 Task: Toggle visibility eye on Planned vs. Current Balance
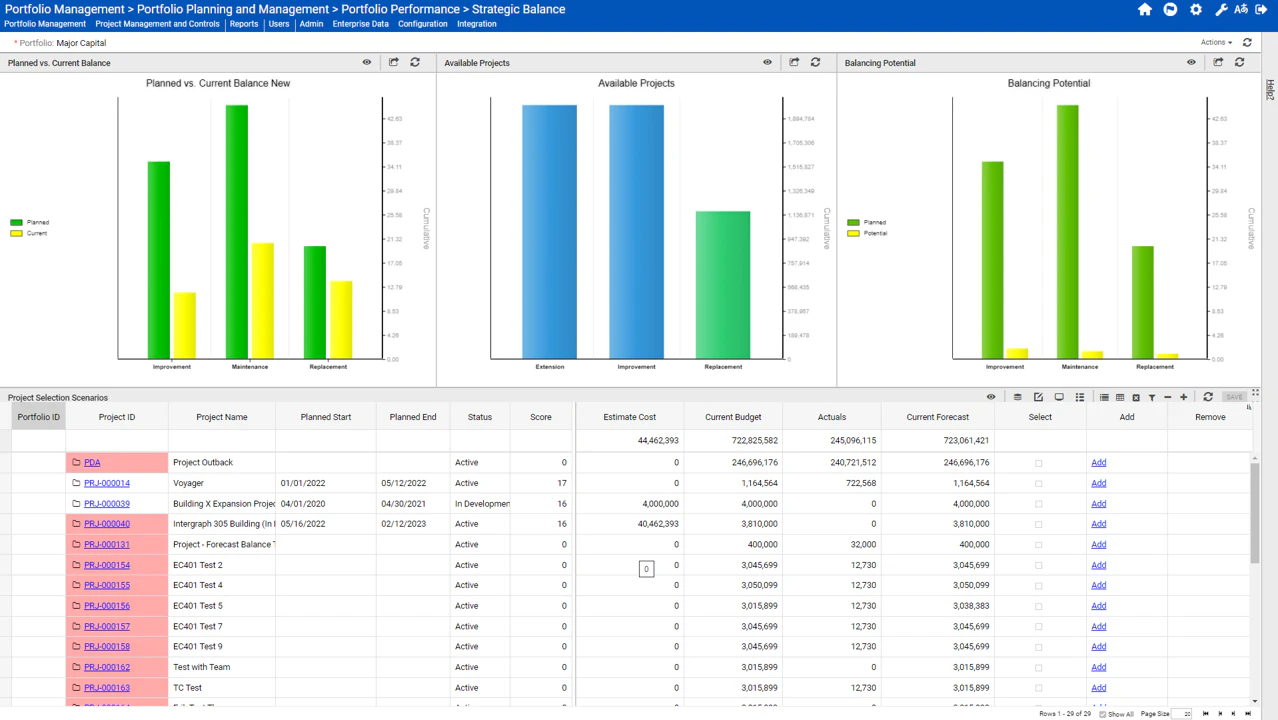coord(367,62)
